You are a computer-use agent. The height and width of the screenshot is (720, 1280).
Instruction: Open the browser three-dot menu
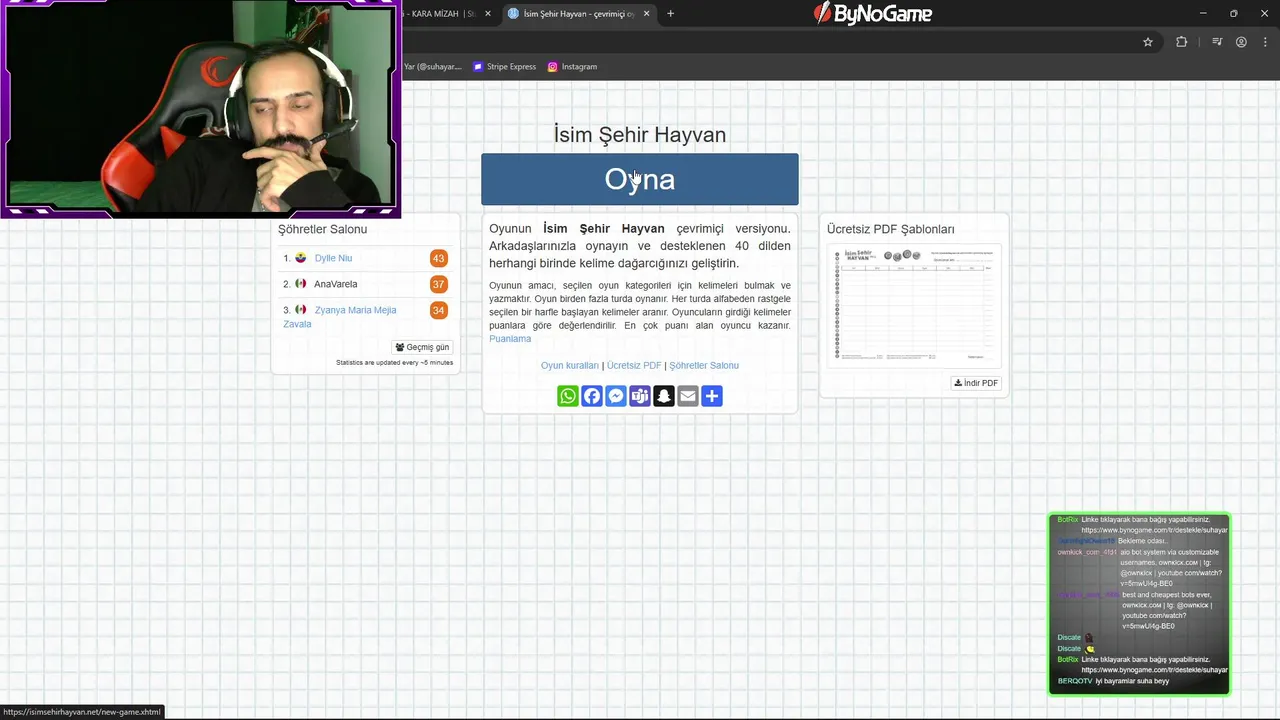click(1265, 42)
